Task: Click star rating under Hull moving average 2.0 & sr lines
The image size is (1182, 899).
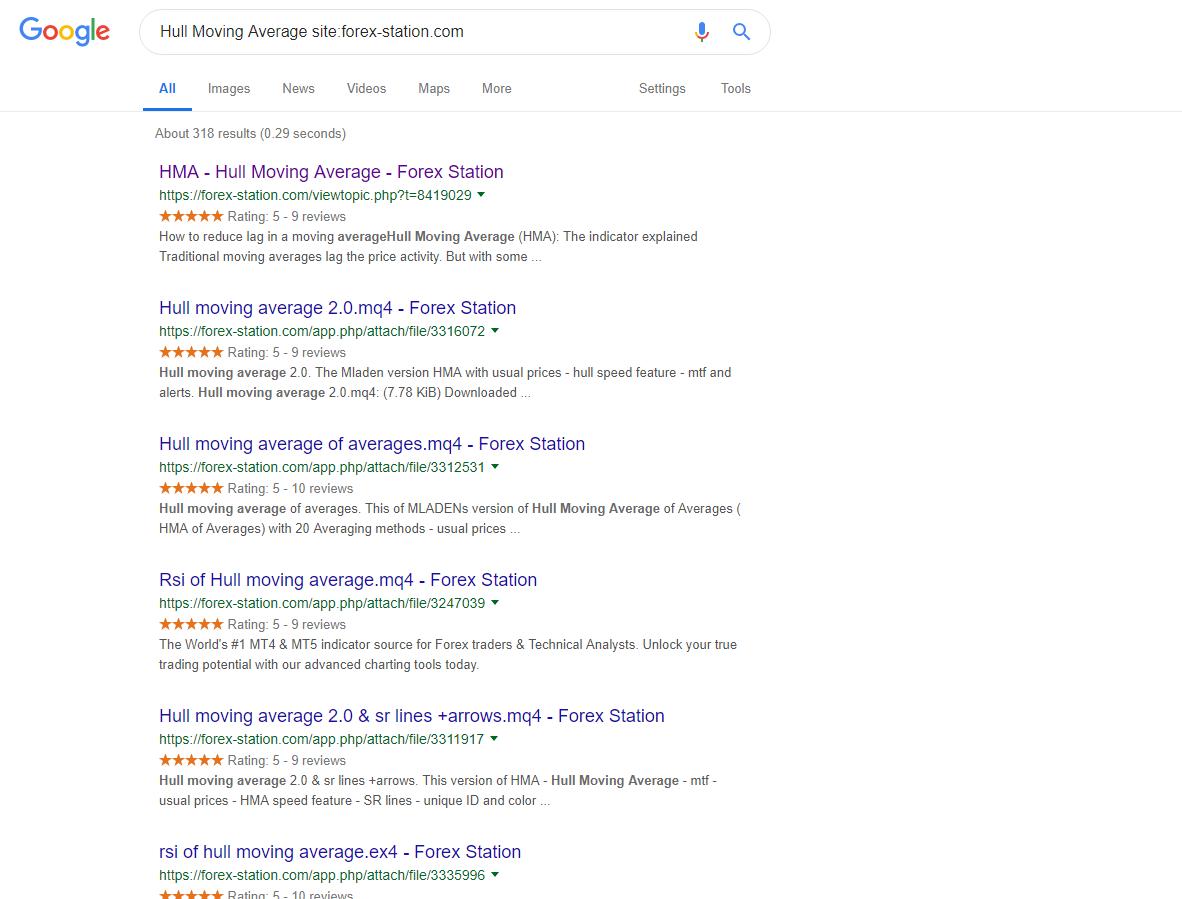Action: tap(191, 760)
